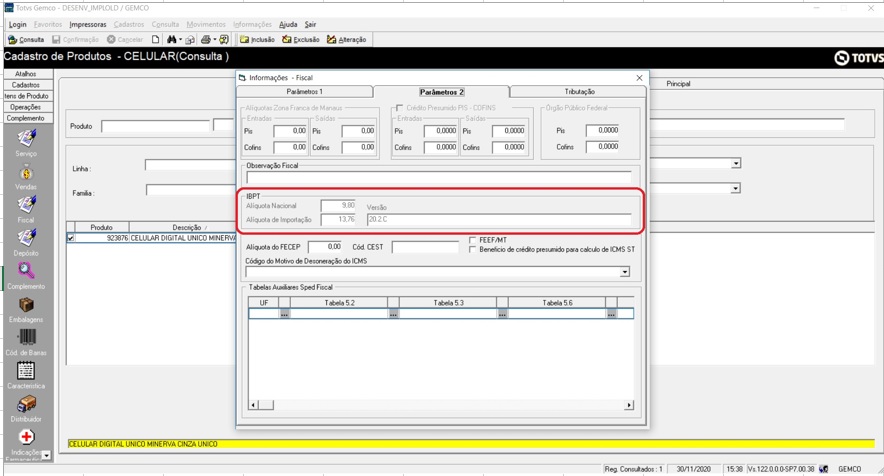Click the Tabela 5.2 column header

(x=339, y=303)
